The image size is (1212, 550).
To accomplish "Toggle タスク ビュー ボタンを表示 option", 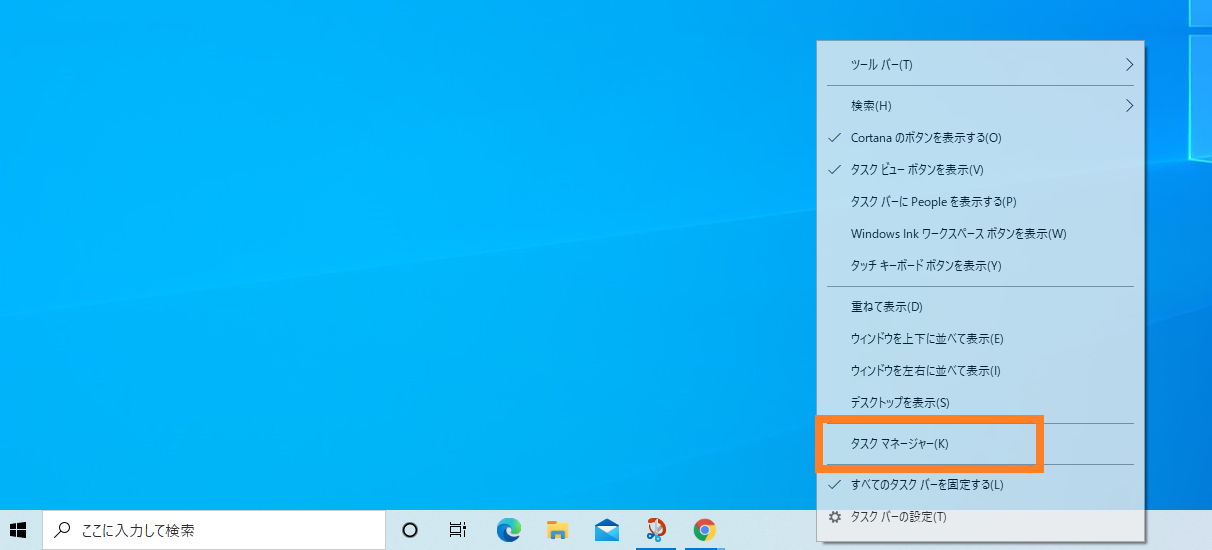I will [x=980, y=169].
